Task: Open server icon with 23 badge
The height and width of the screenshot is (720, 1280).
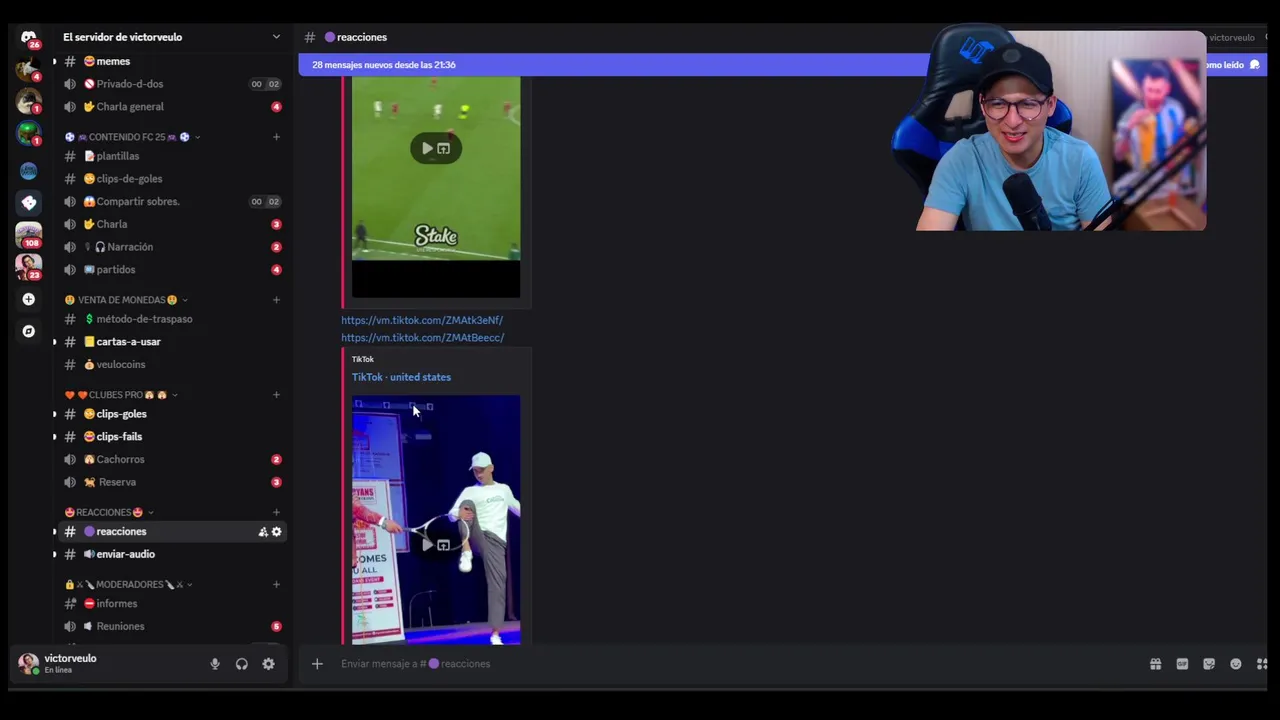Action: click(x=28, y=266)
